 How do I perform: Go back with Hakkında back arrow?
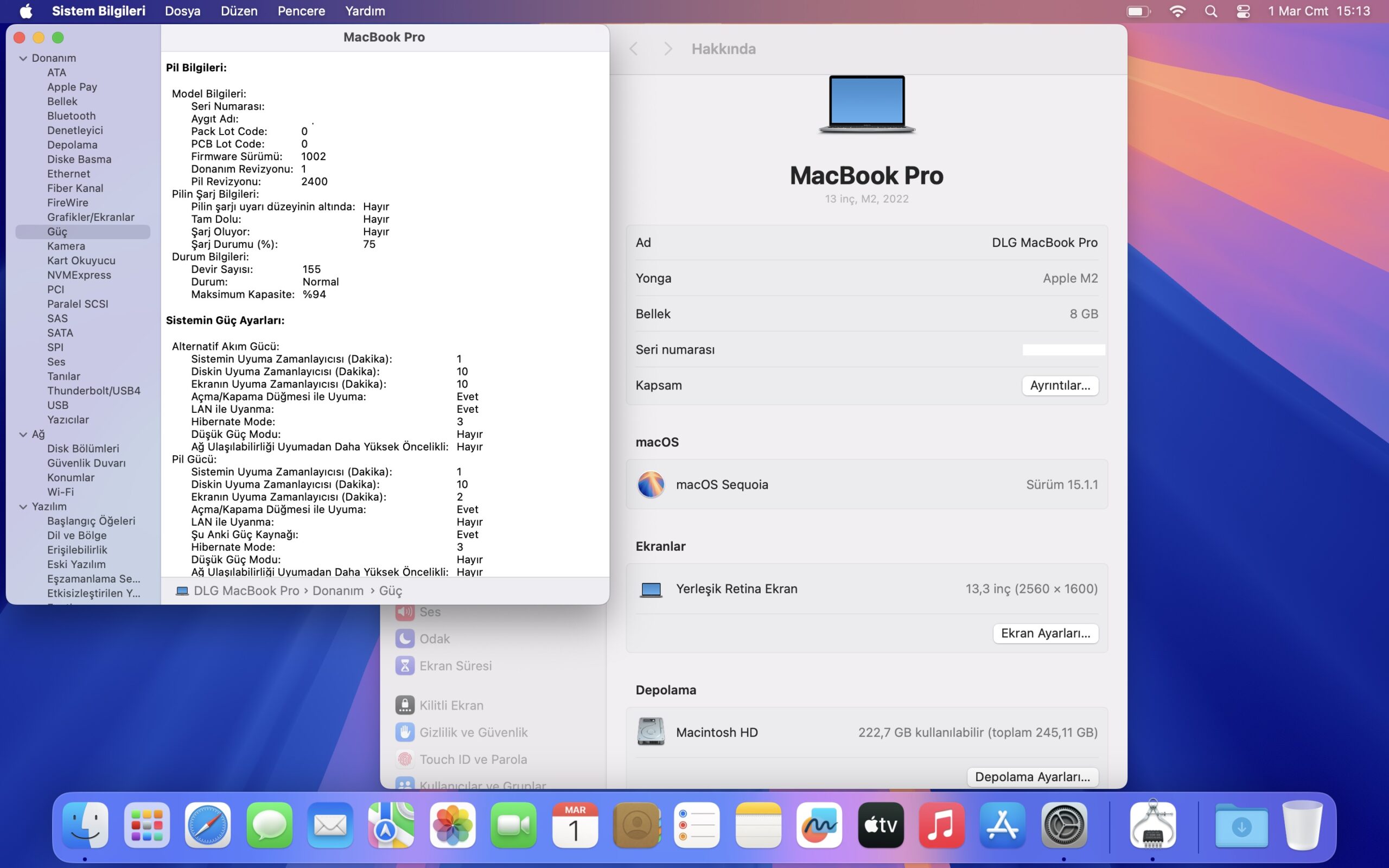634,49
